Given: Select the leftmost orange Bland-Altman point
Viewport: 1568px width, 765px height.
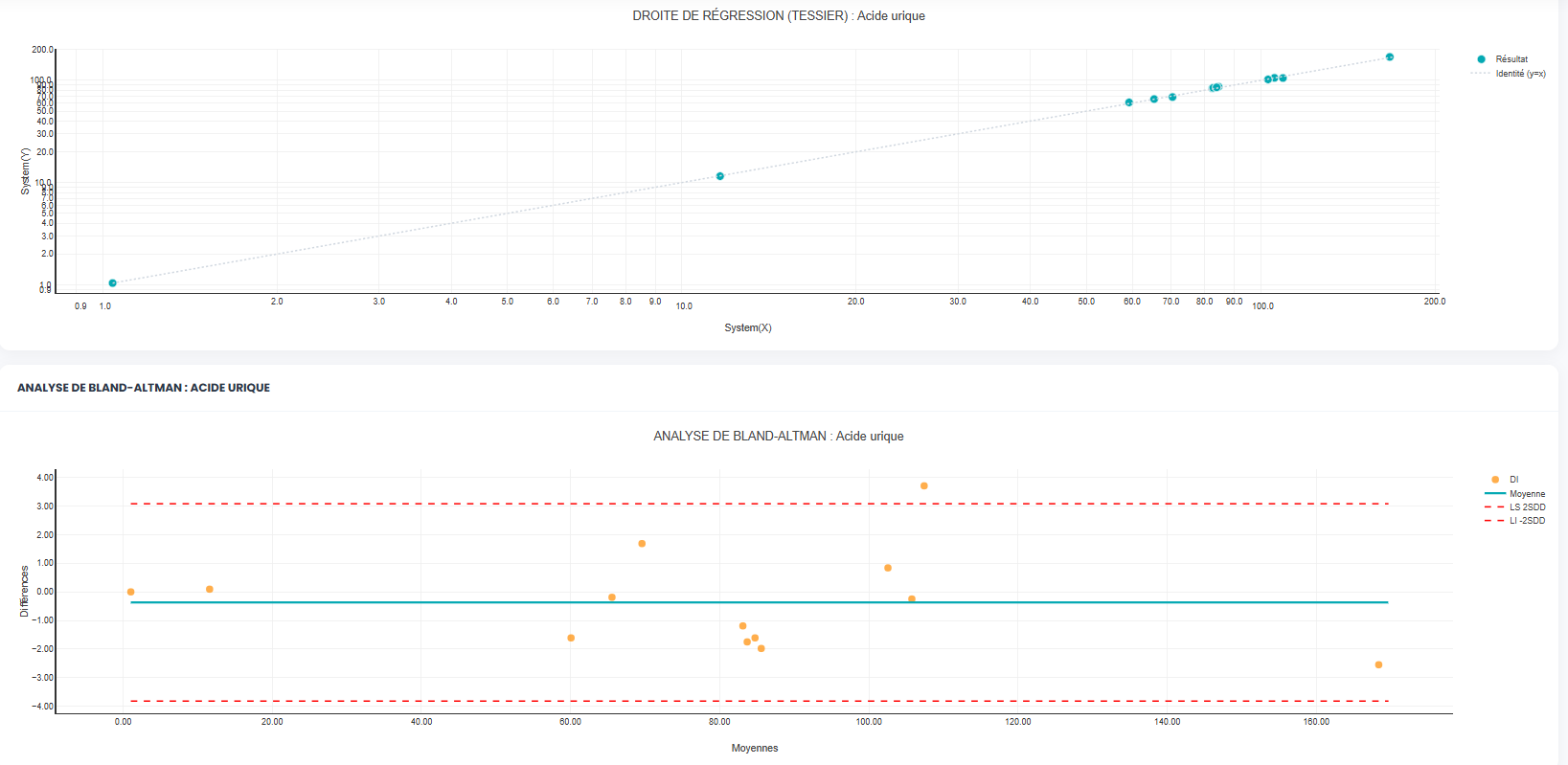Looking at the screenshot, I should 131,592.
